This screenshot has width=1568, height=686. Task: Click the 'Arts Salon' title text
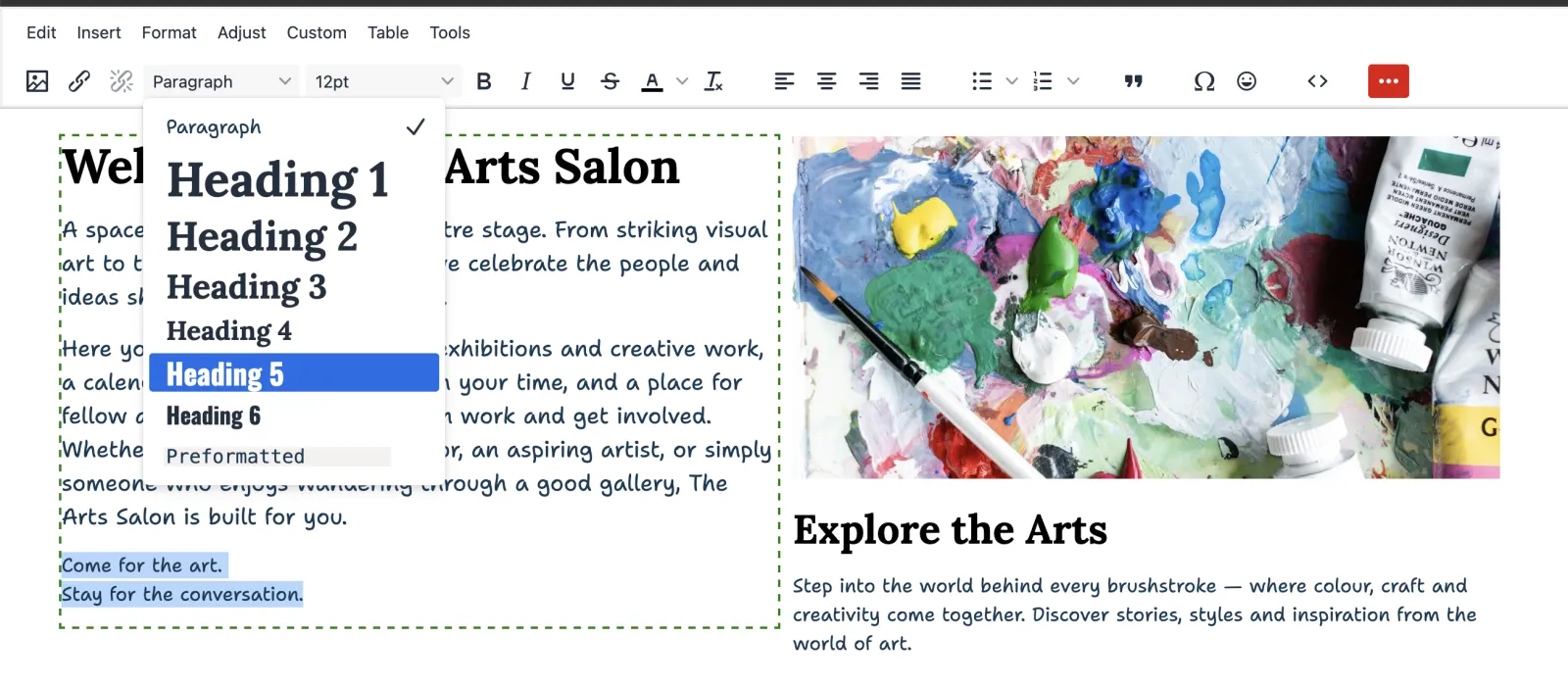pyautogui.click(x=562, y=167)
